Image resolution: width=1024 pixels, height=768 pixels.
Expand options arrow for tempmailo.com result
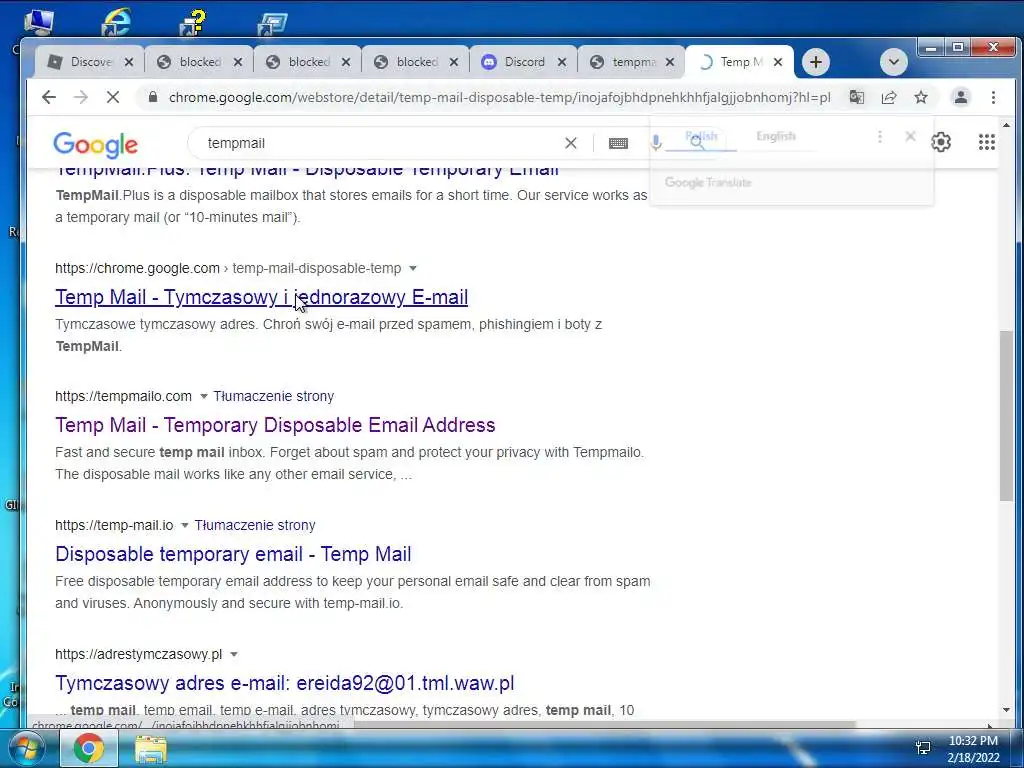(203, 396)
